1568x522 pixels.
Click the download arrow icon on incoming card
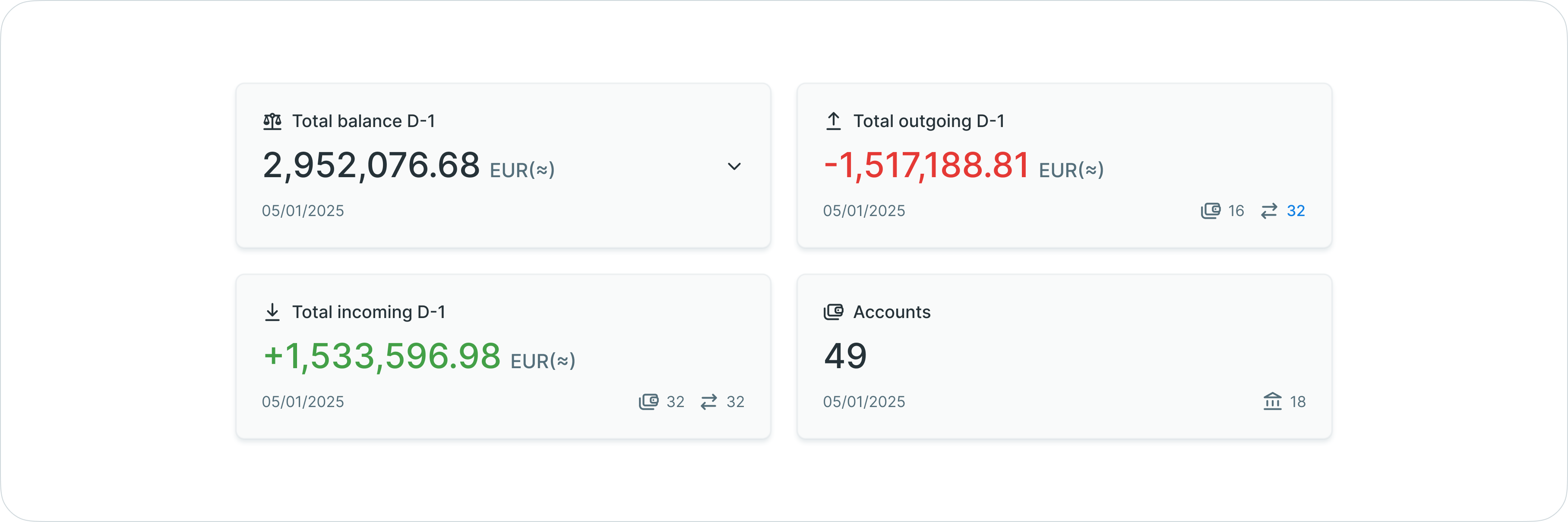[x=272, y=312]
